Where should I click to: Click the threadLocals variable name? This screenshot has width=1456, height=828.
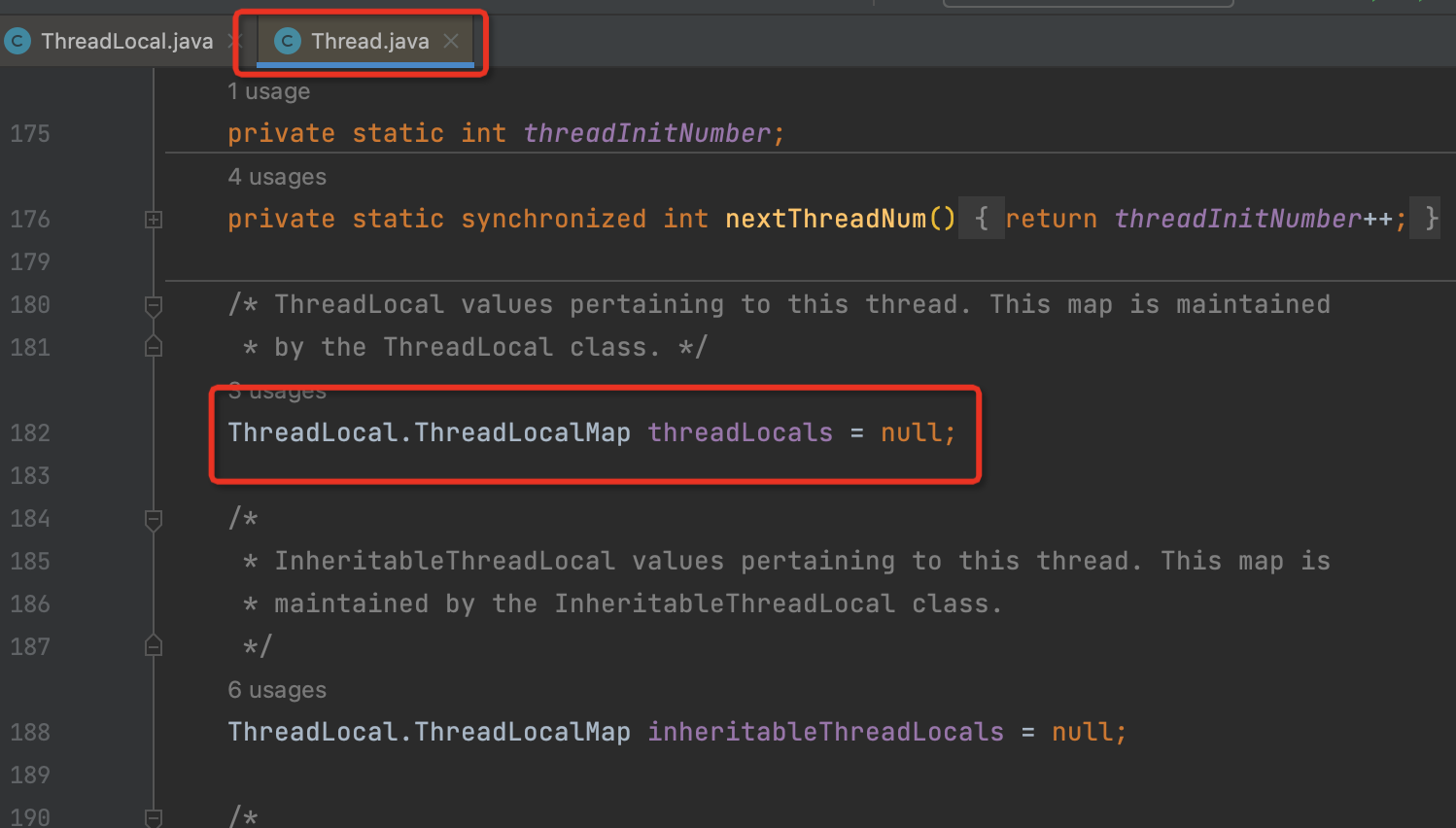(741, 432)
